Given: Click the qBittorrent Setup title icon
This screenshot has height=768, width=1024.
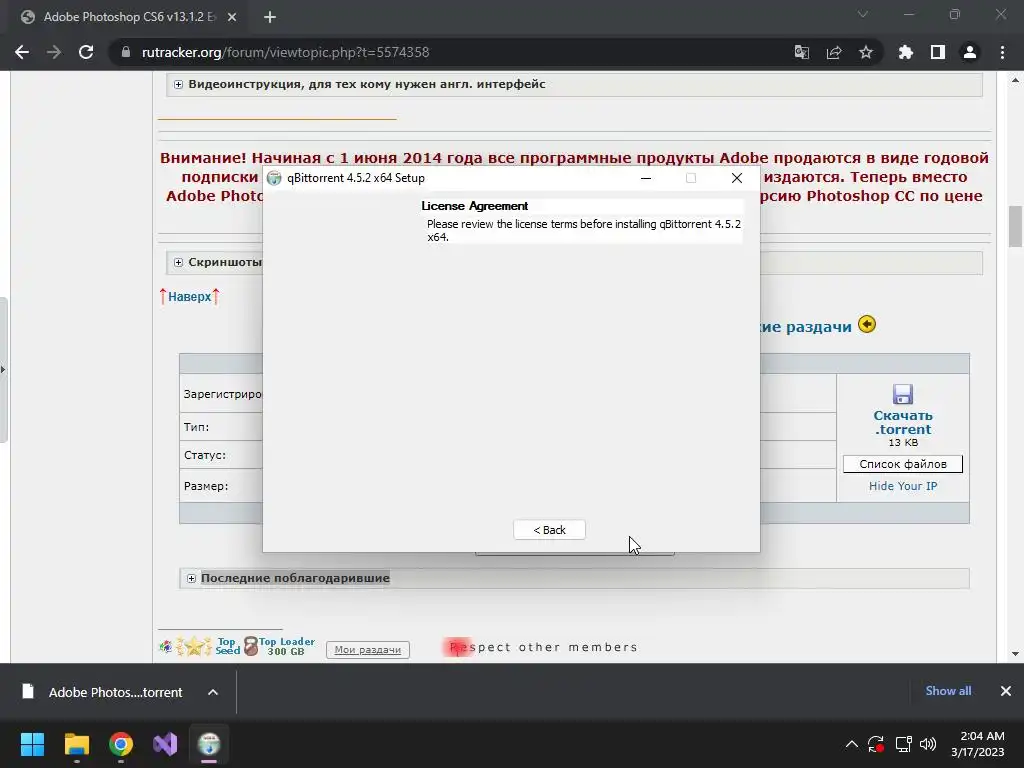Looking at the screenshot, I should [x=274, y=178].
